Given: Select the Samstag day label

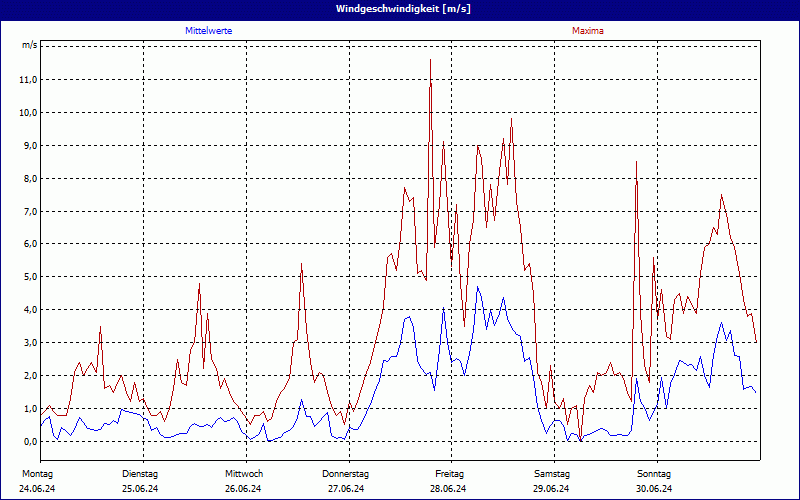Looking at the screenshot, I should click(552, 473).
